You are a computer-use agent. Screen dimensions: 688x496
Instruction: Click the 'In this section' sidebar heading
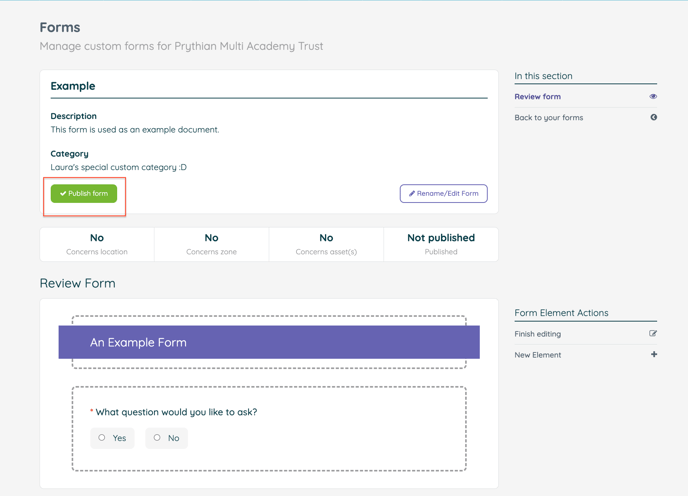point(543,75)
